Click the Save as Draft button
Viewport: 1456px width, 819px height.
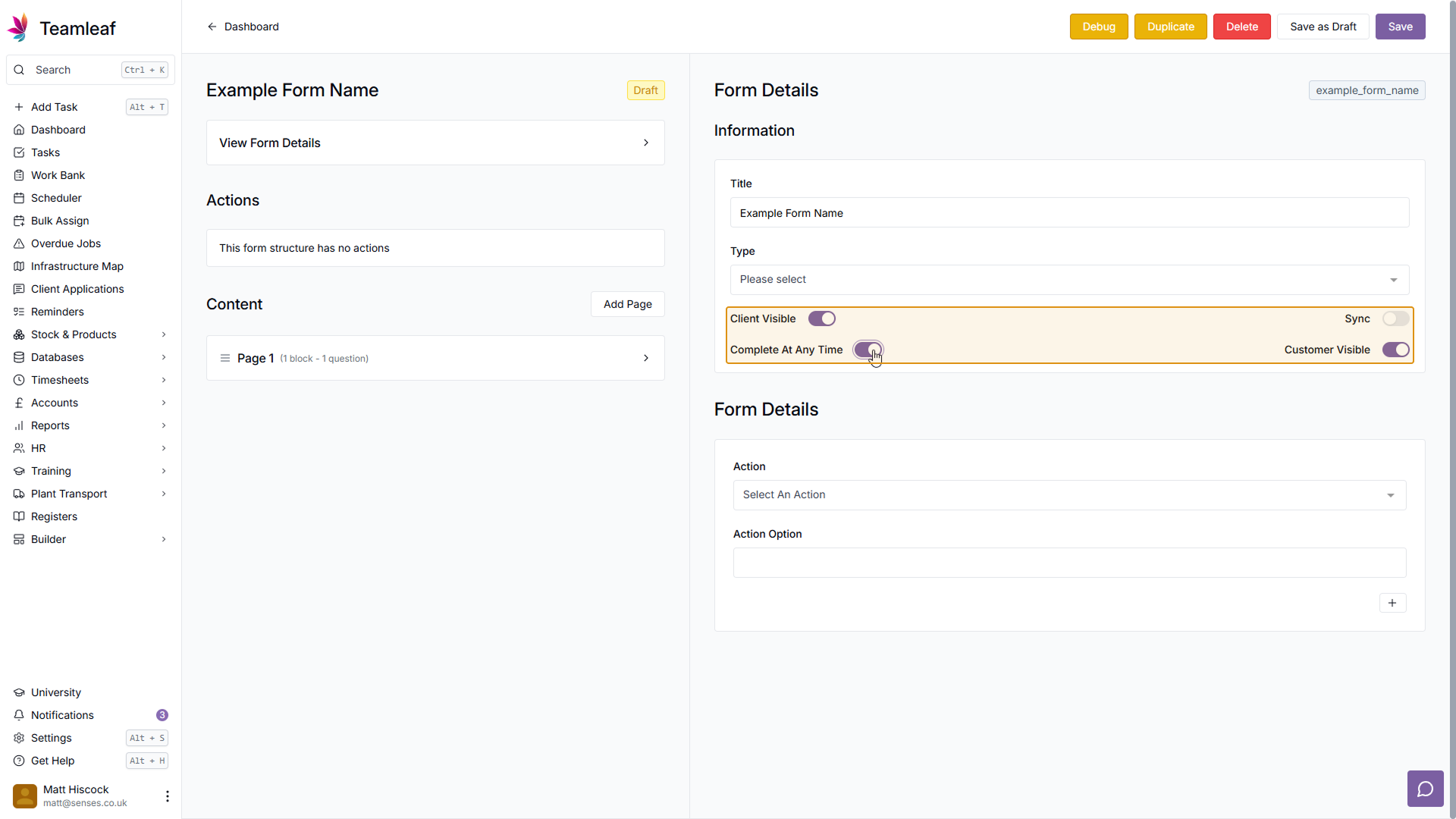tap(1323, 27)
